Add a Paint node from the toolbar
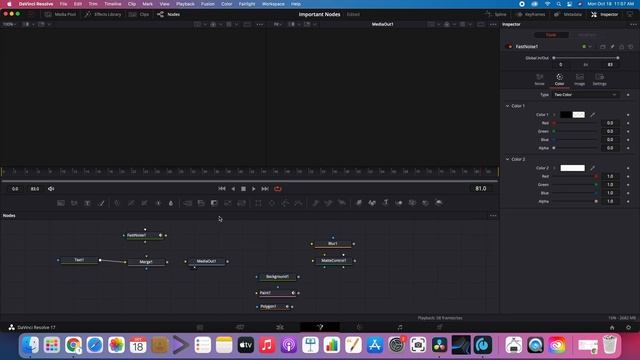640x360 pixels. pyautogui.click(x=101, y=203)
